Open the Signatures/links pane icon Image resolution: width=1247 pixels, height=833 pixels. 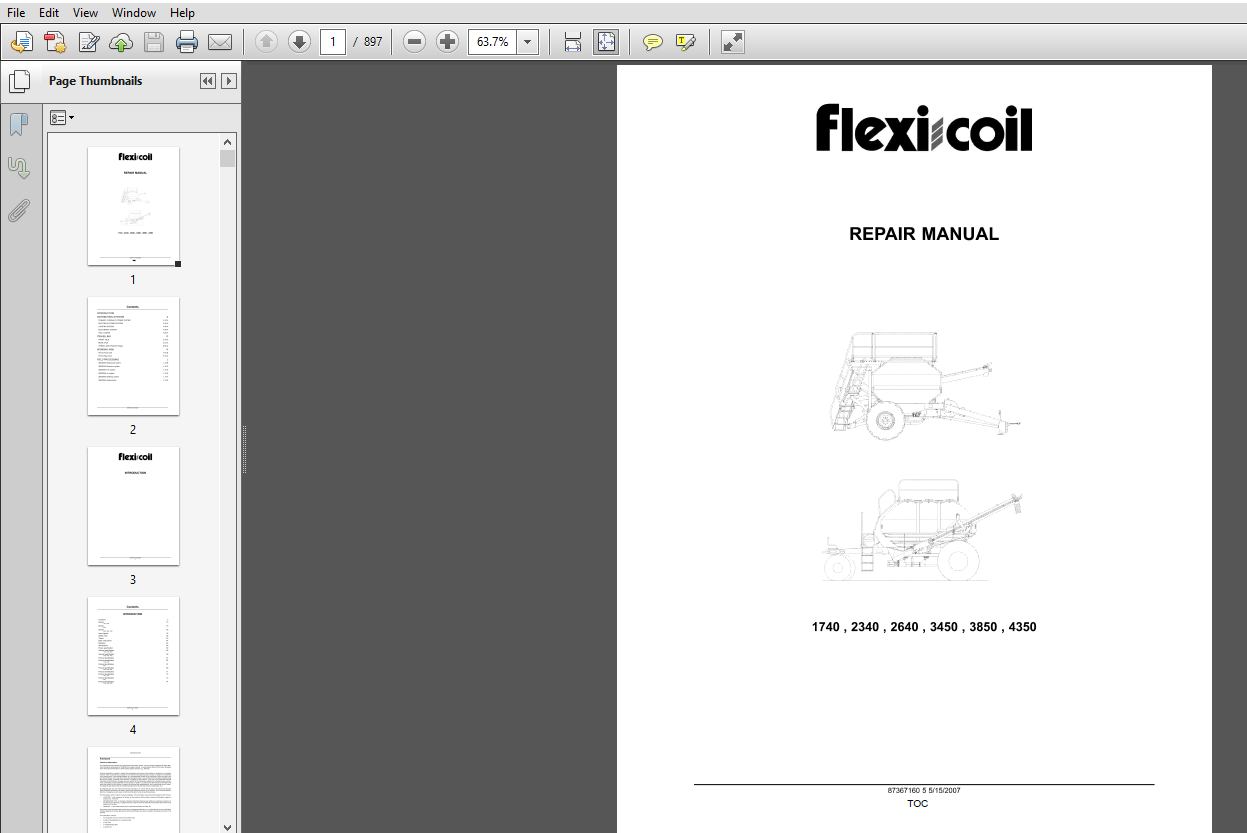pyautogui.click(x=18, y=167)
